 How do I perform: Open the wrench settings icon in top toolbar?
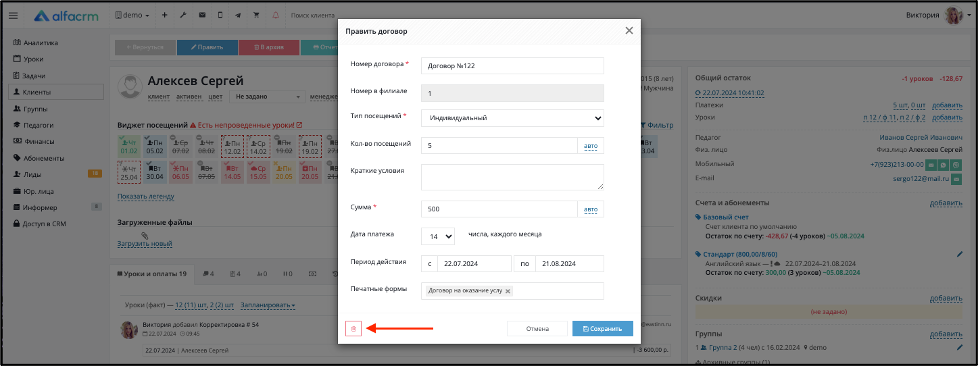click(183, 15)
